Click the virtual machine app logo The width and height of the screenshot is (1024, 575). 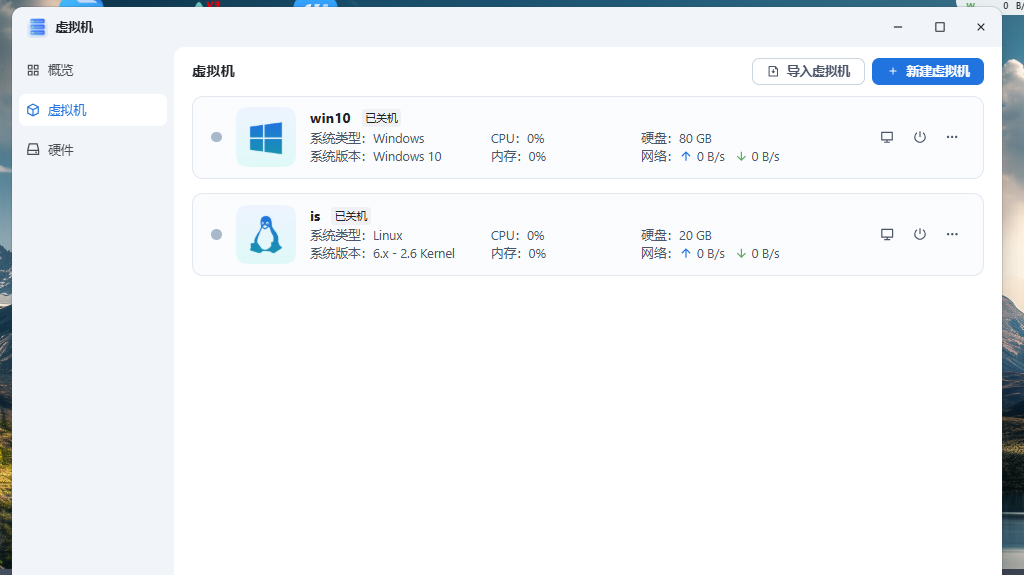tap(37, 27)
